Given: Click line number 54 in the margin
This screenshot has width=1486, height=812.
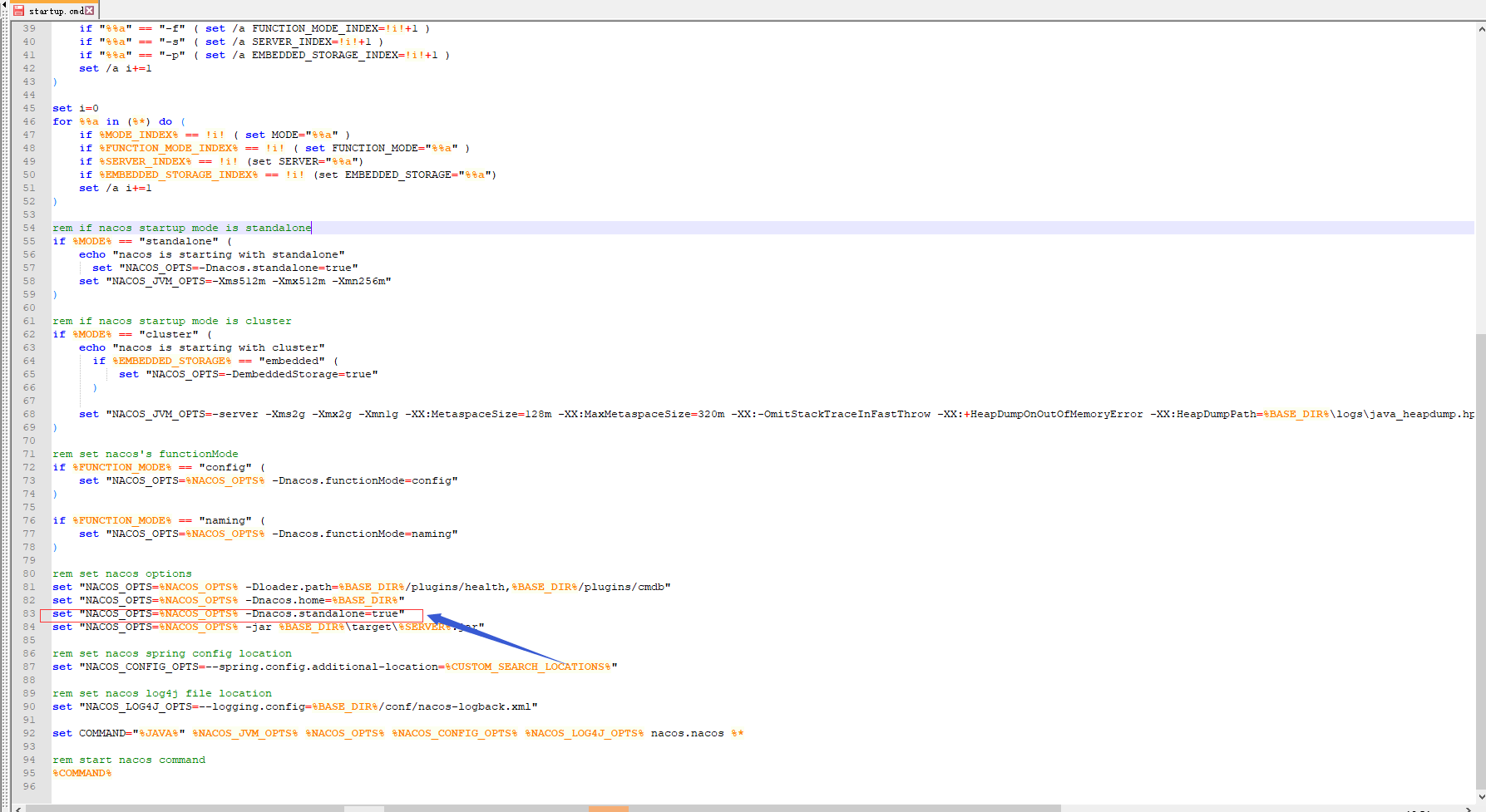Looking at the screenshot, I should point(29,228).
